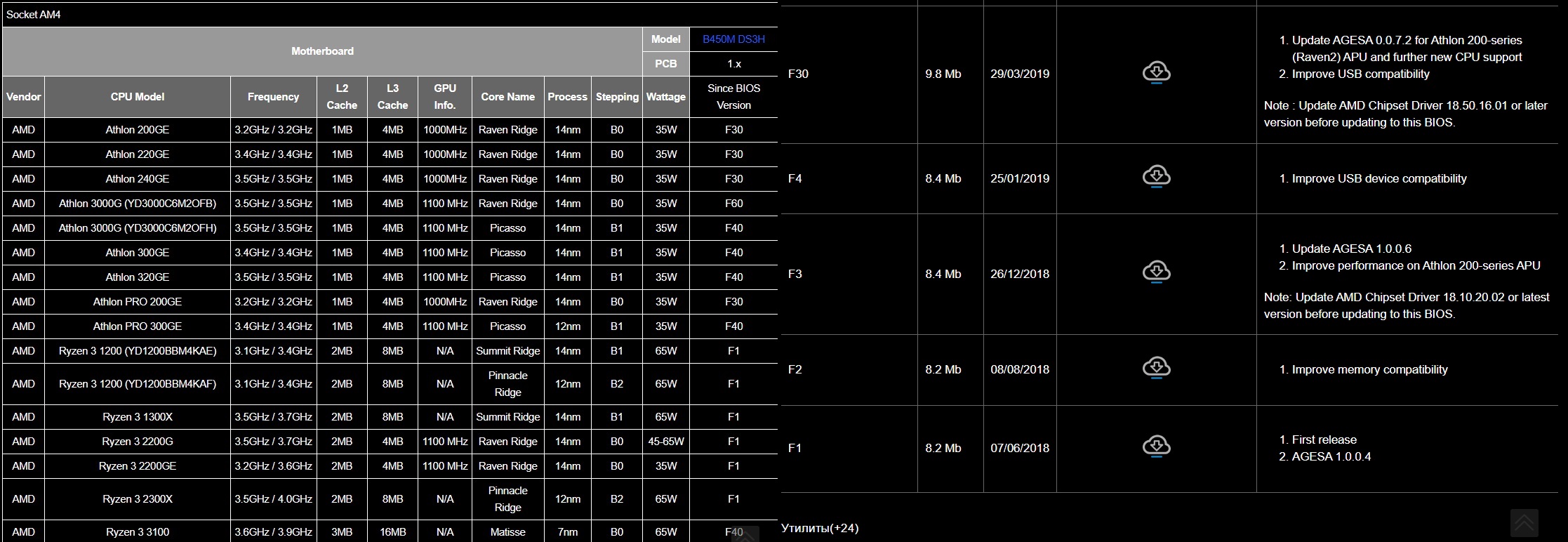Click the F60 BIOS version cell
Image resolution: width=1568 pixels, height=542 pixels.
pos(733,204)
